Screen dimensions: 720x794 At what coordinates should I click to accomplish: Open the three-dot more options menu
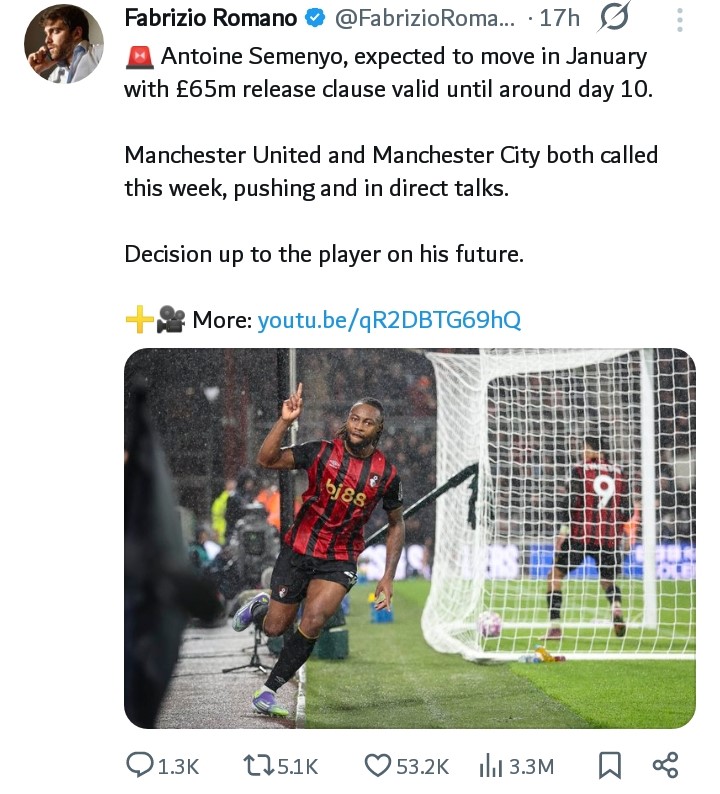click(x=680, y=20)
